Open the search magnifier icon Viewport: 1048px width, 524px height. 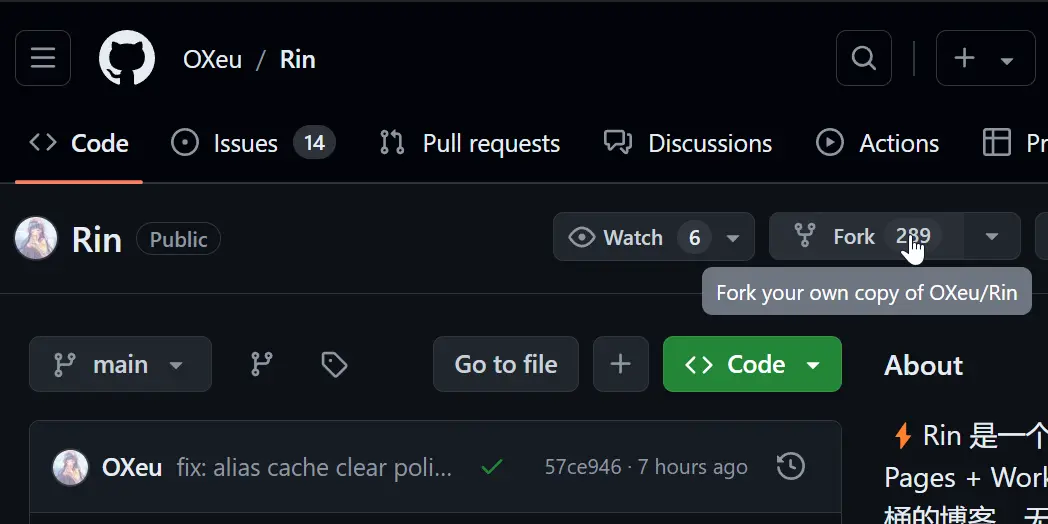863,58
